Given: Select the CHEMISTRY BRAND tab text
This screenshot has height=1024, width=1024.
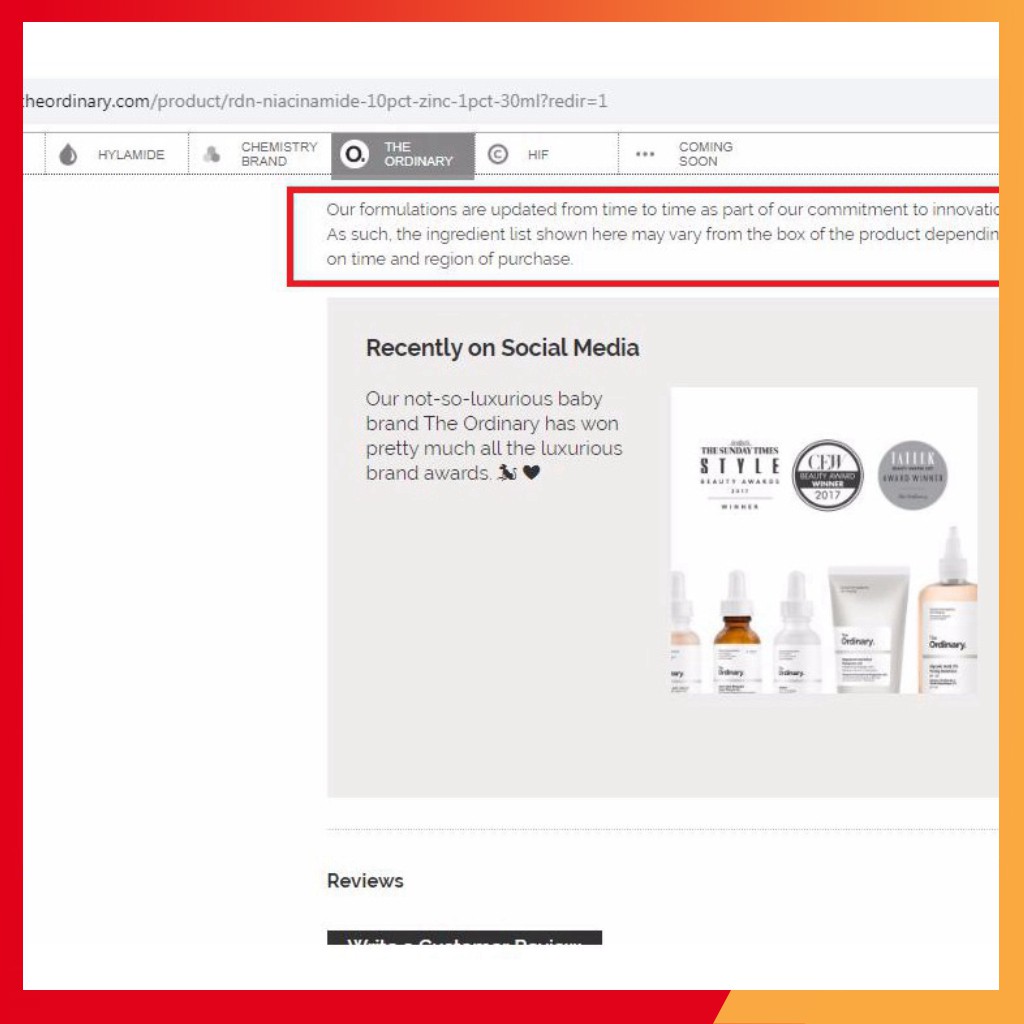Looking at the screenshot, I should pyautogui.click(x=278, y=154).
